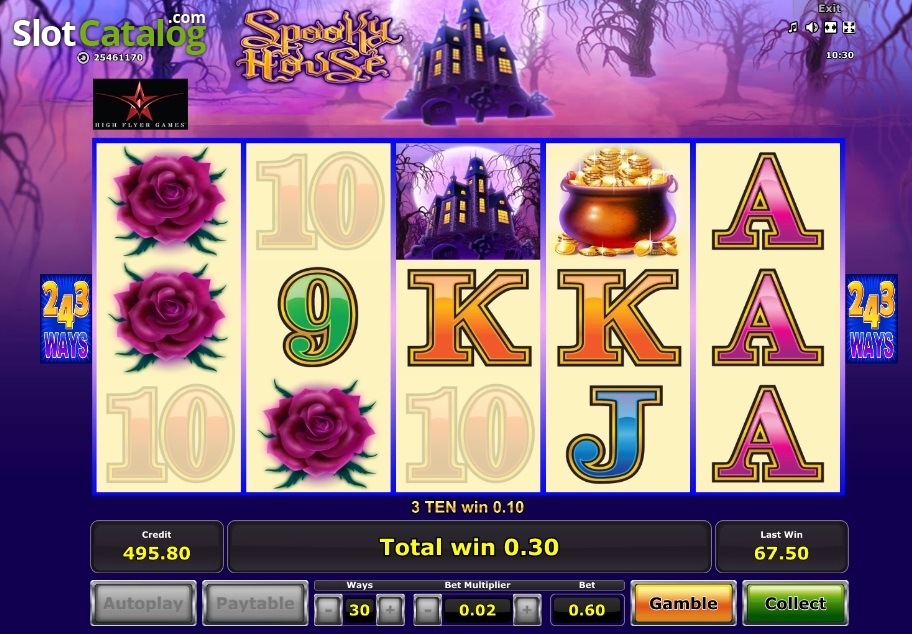
Task: Toggle the background music note icon
Action: point(792,27)
